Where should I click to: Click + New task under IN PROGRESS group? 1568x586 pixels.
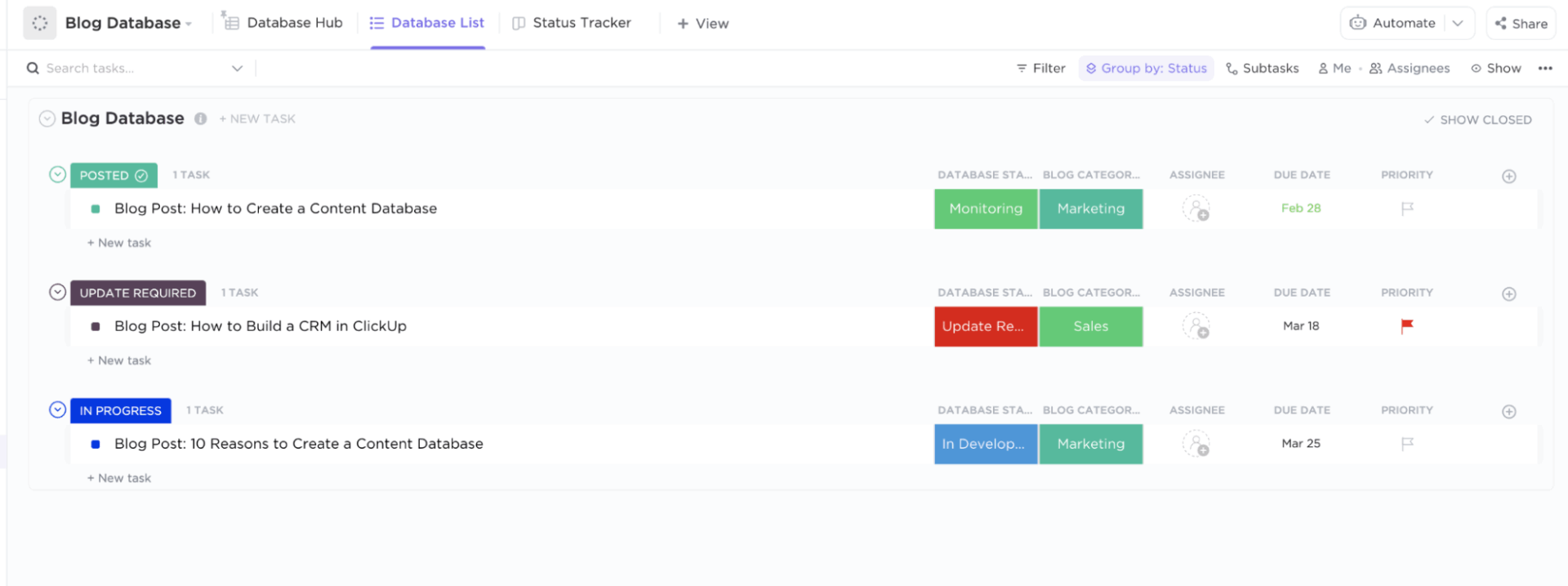[x=119, y=478]
